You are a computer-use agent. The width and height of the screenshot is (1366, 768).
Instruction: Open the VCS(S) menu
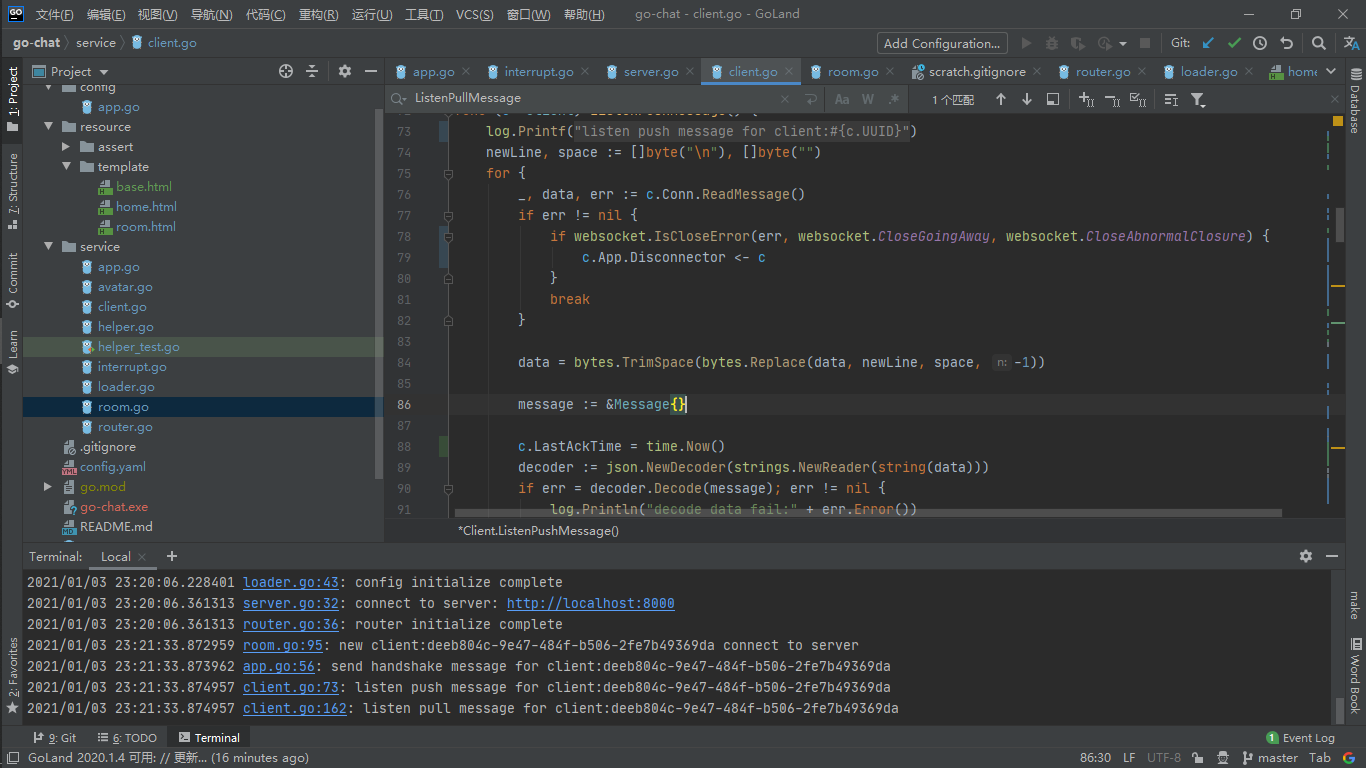click(x=474, y=15)
